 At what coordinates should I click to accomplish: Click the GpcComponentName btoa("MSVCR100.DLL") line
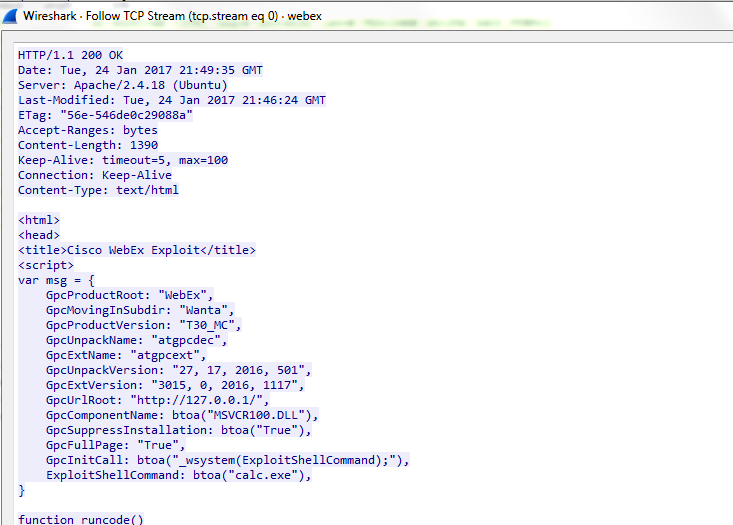point(182,415)
